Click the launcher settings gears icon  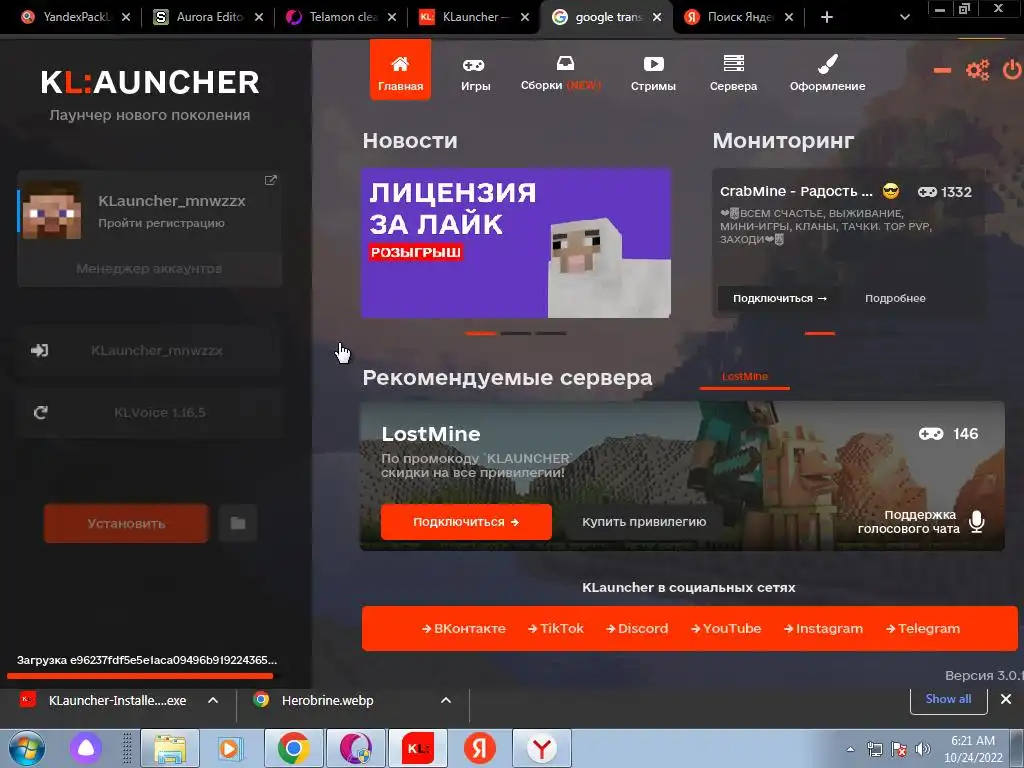pyautogui.click(x=978, y=70)
